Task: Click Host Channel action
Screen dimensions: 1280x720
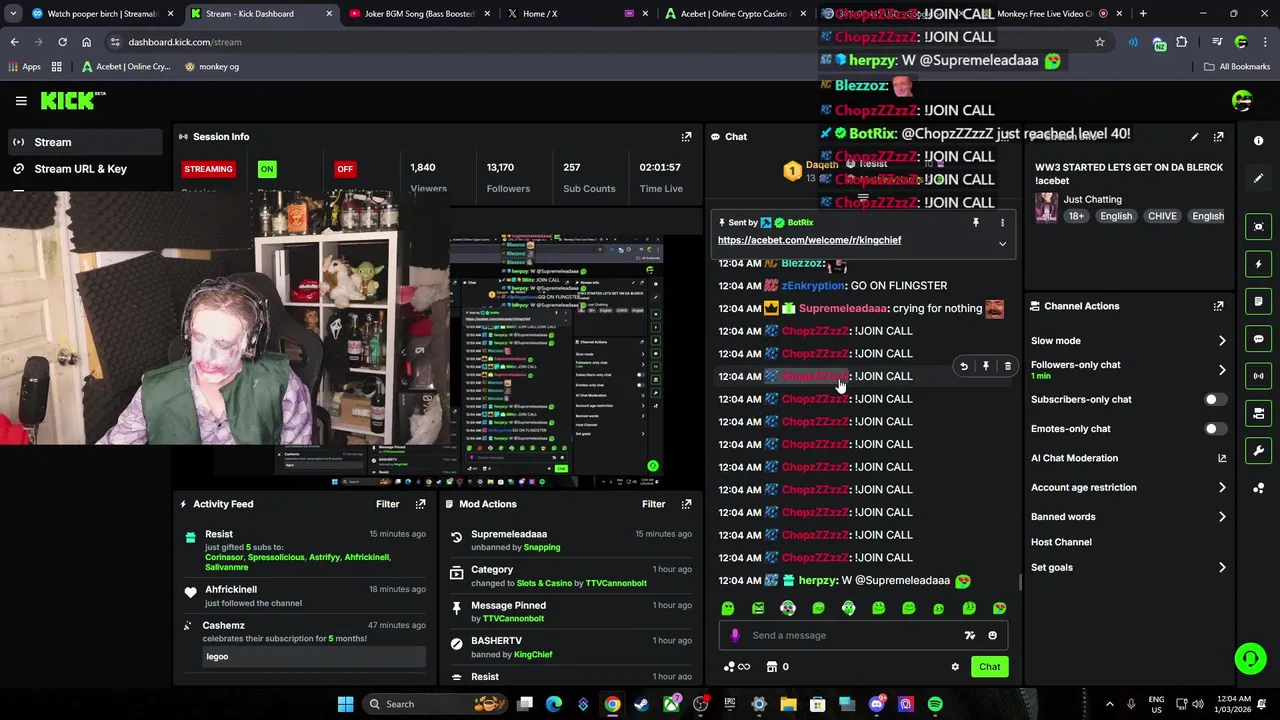Action: click(x=1061, y=542)
